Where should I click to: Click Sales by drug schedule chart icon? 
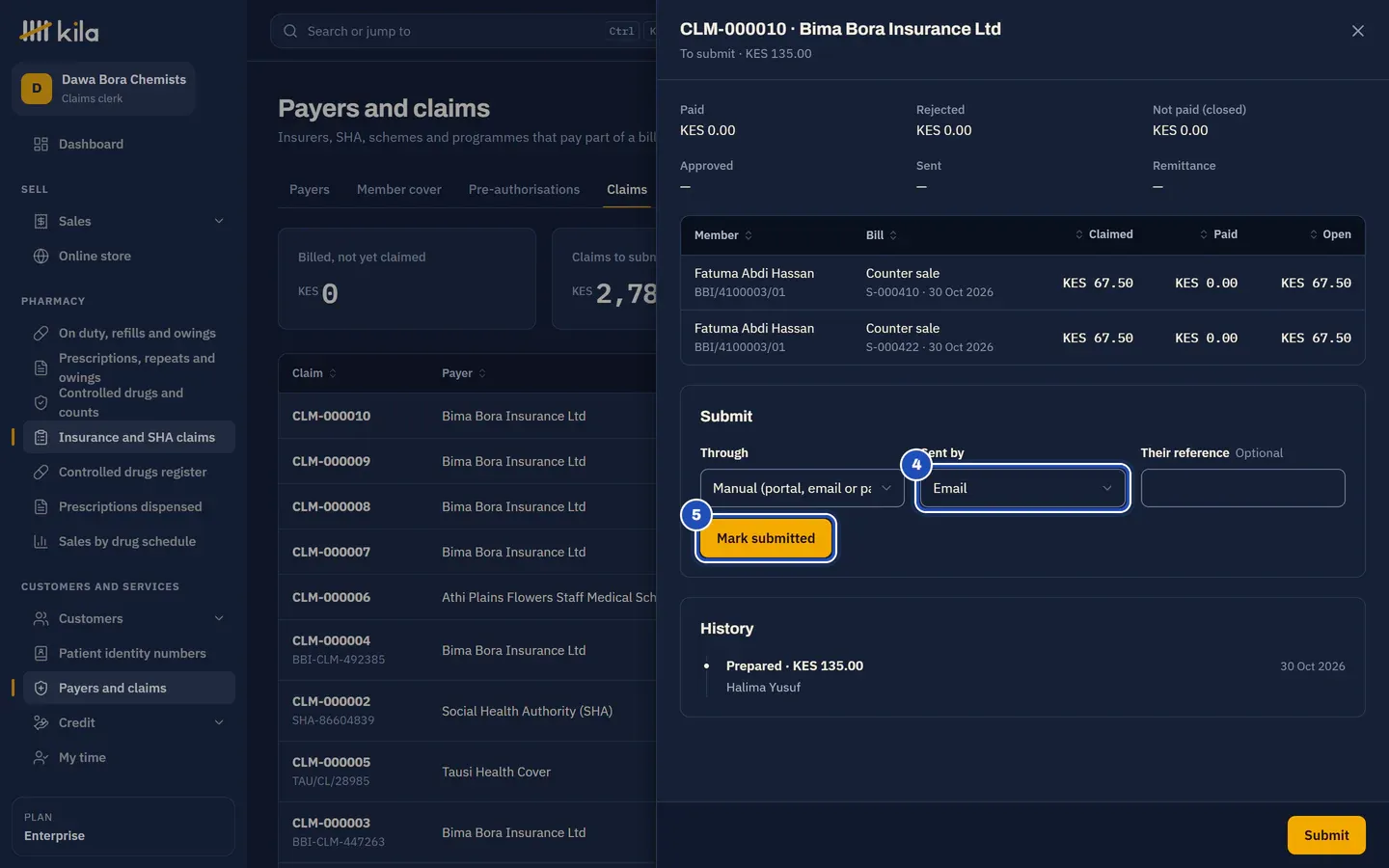[41, 542]
